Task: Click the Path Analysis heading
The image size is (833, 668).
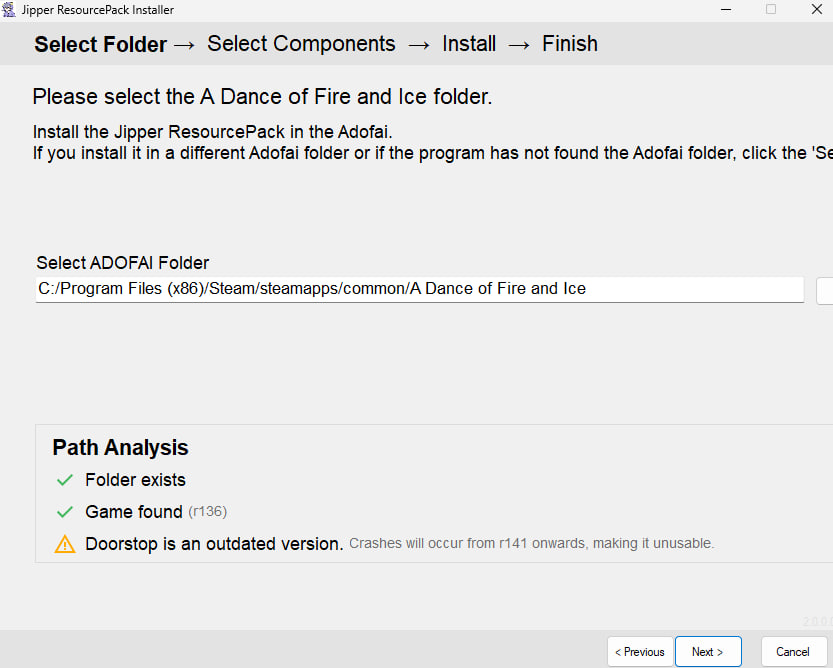Action: coord(121,448)
